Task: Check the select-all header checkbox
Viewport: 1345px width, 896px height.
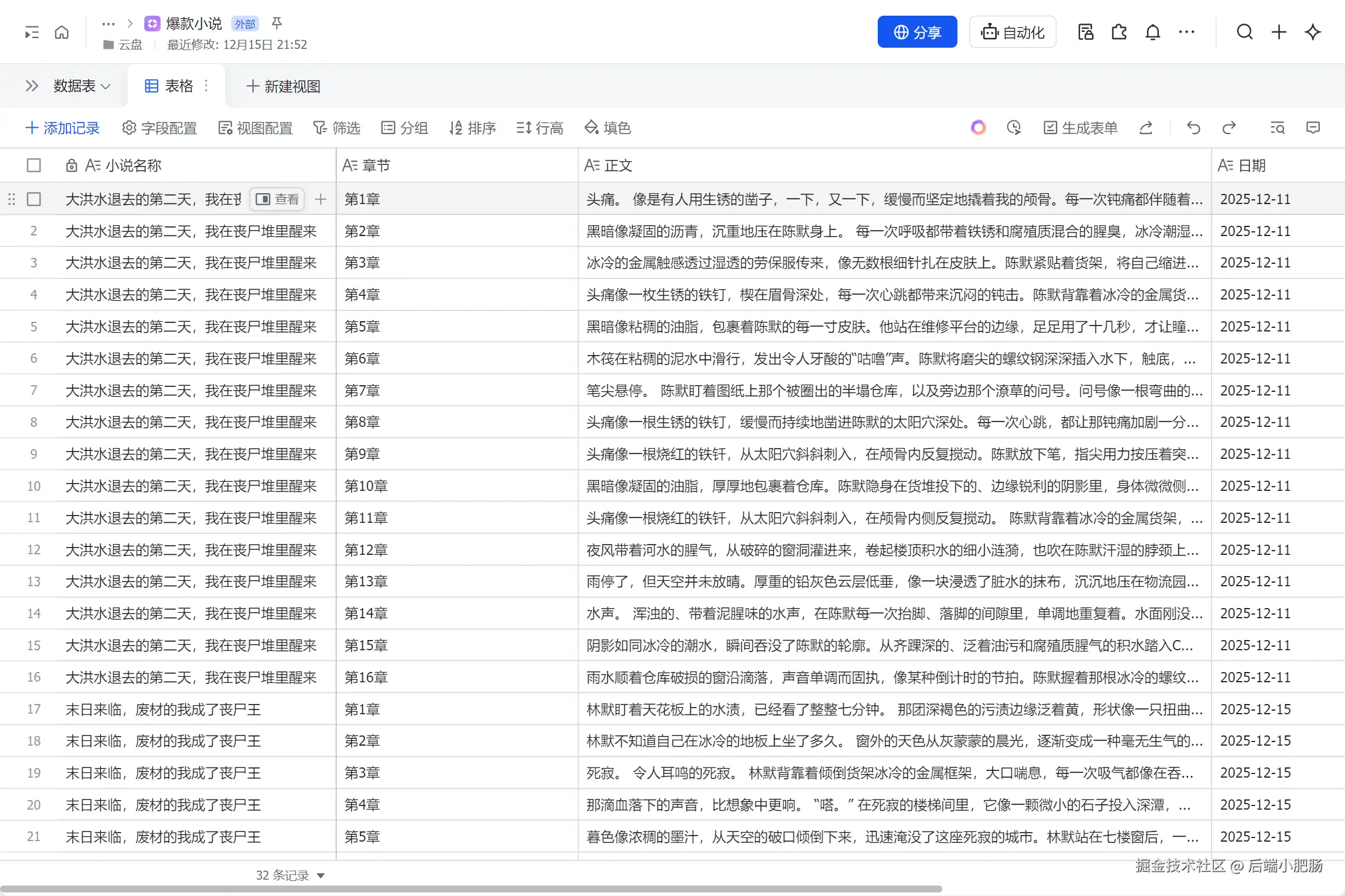Action: pos(34,165)
